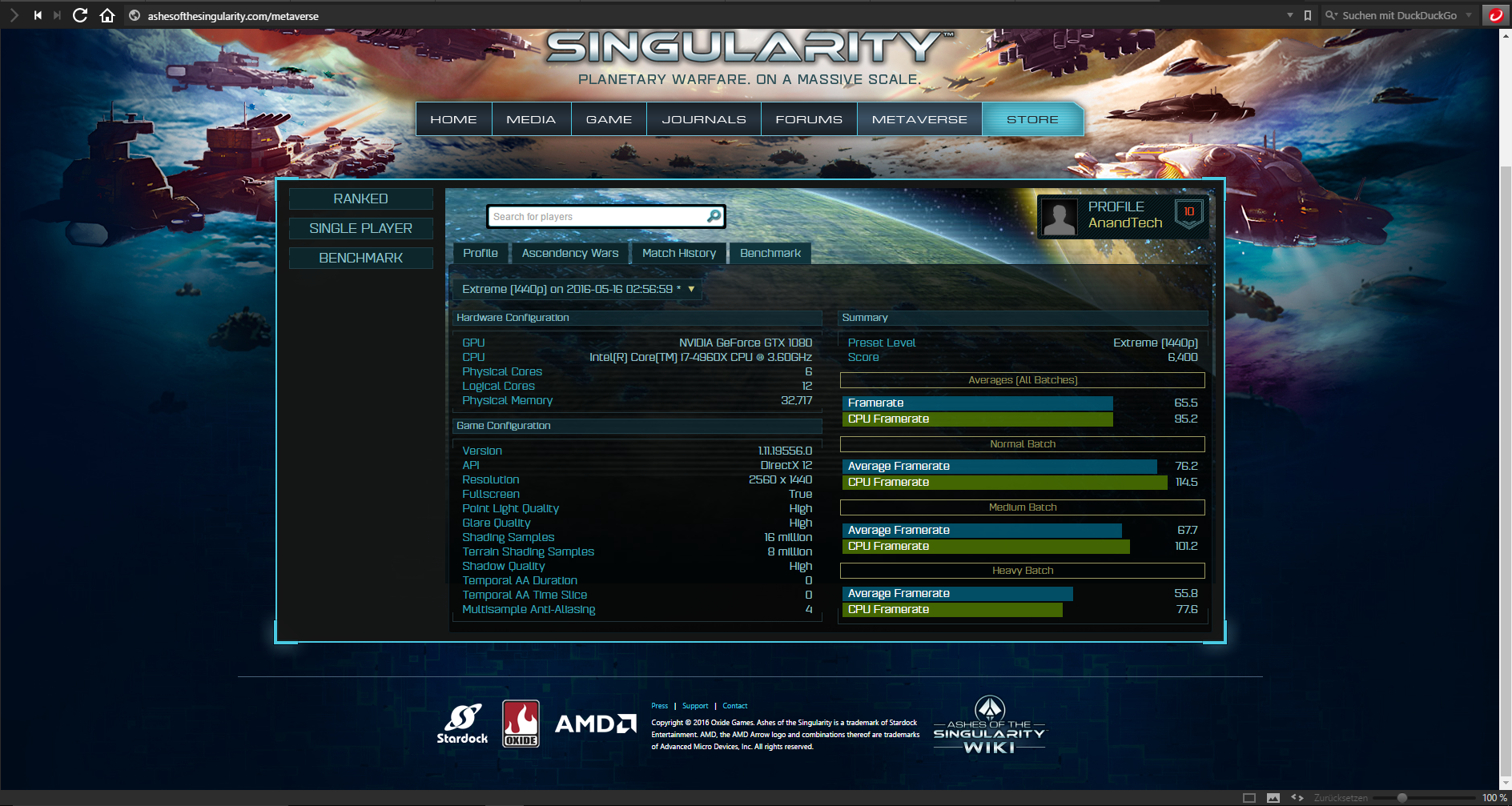Click the address bar URL

click(233, 15)
